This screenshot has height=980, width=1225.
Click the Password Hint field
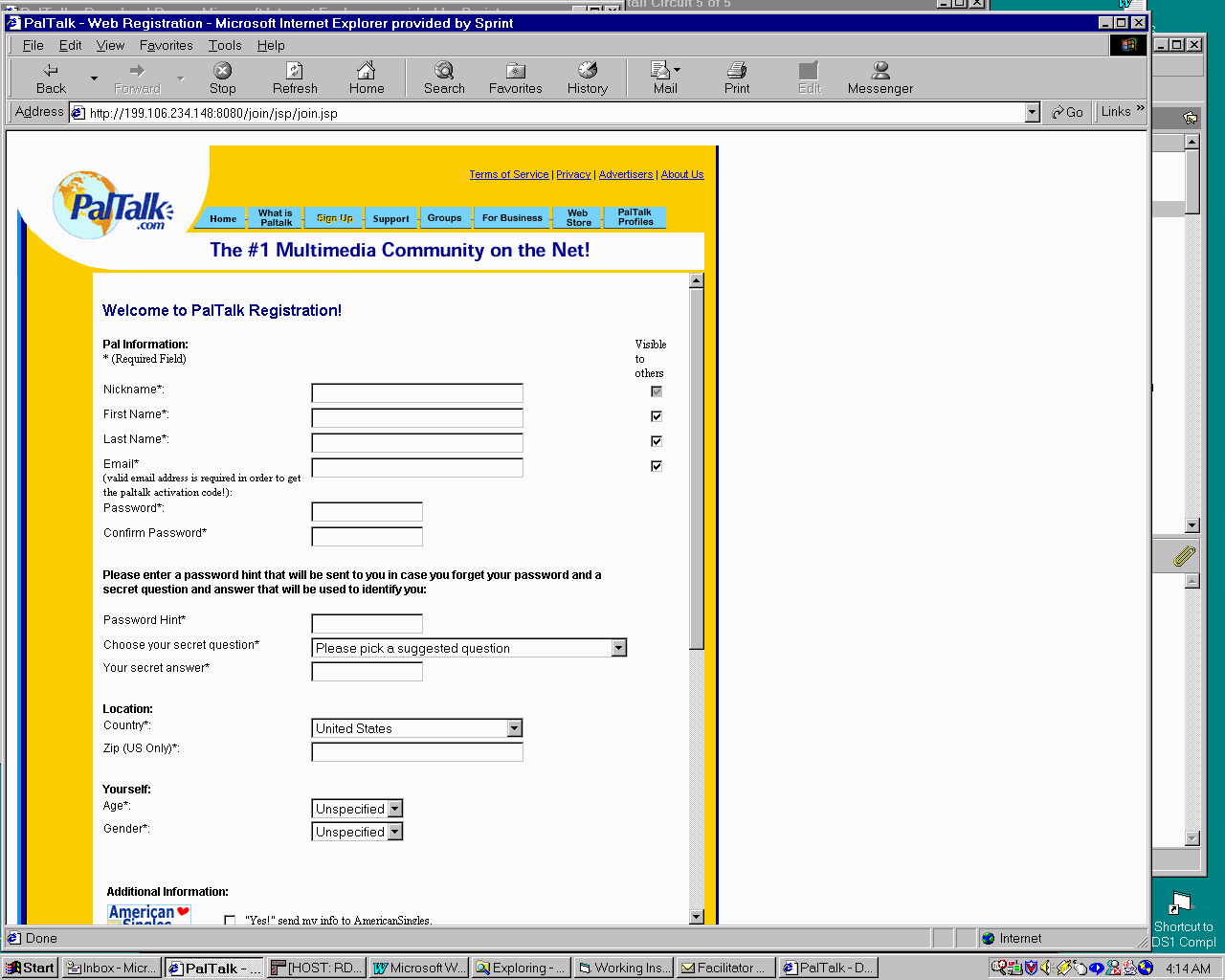(x=367, y=623)
